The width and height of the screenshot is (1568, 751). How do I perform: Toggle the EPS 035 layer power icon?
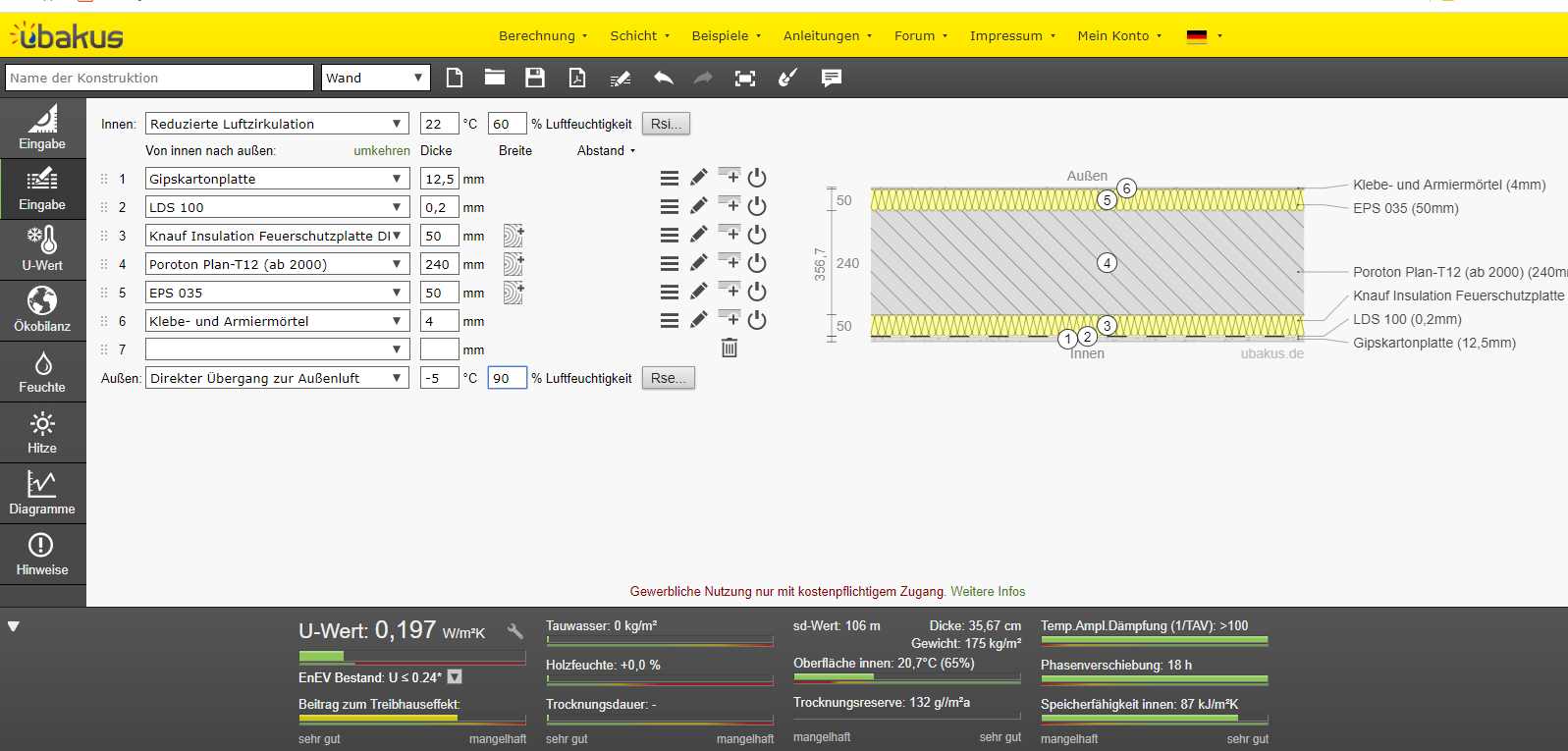tap(757, 292)
